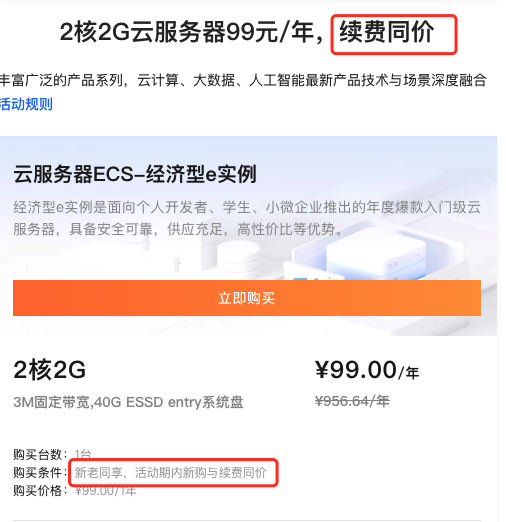Click the 3M固定带宽,40G ESSD entry系统盘 text

tap(128, 402)
